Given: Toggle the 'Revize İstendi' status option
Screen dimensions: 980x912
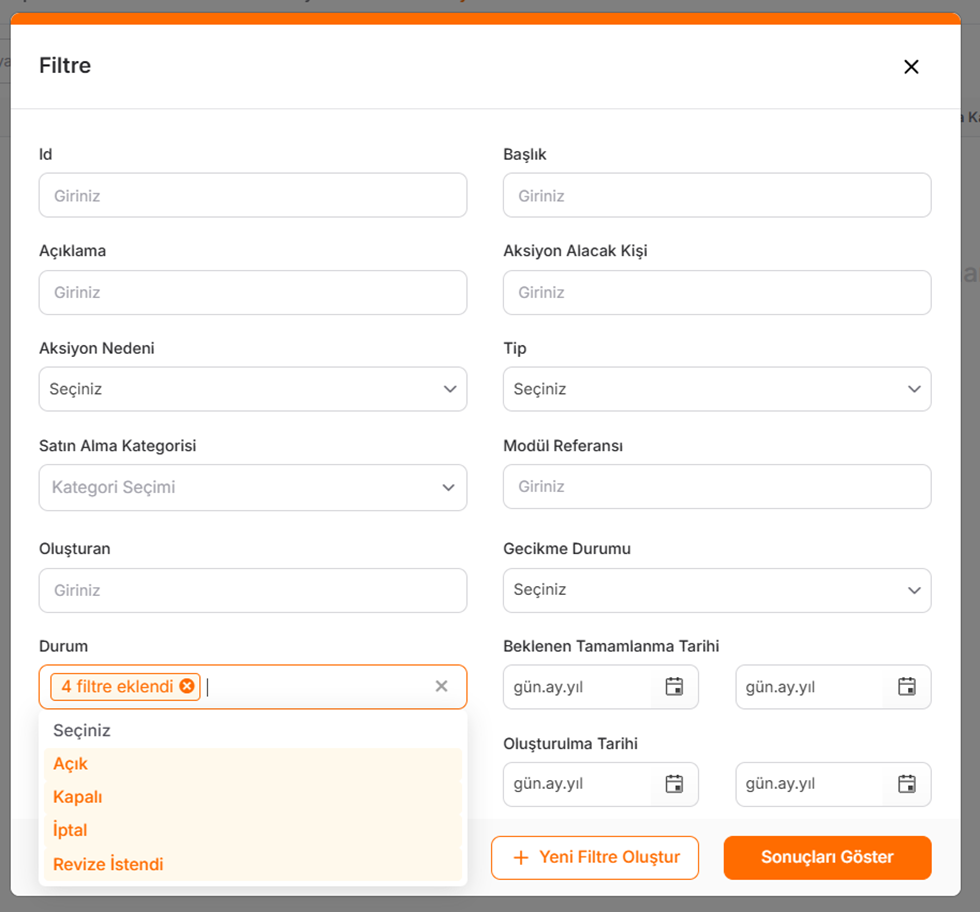Looking at the screenshot, I should coord(252,864).
